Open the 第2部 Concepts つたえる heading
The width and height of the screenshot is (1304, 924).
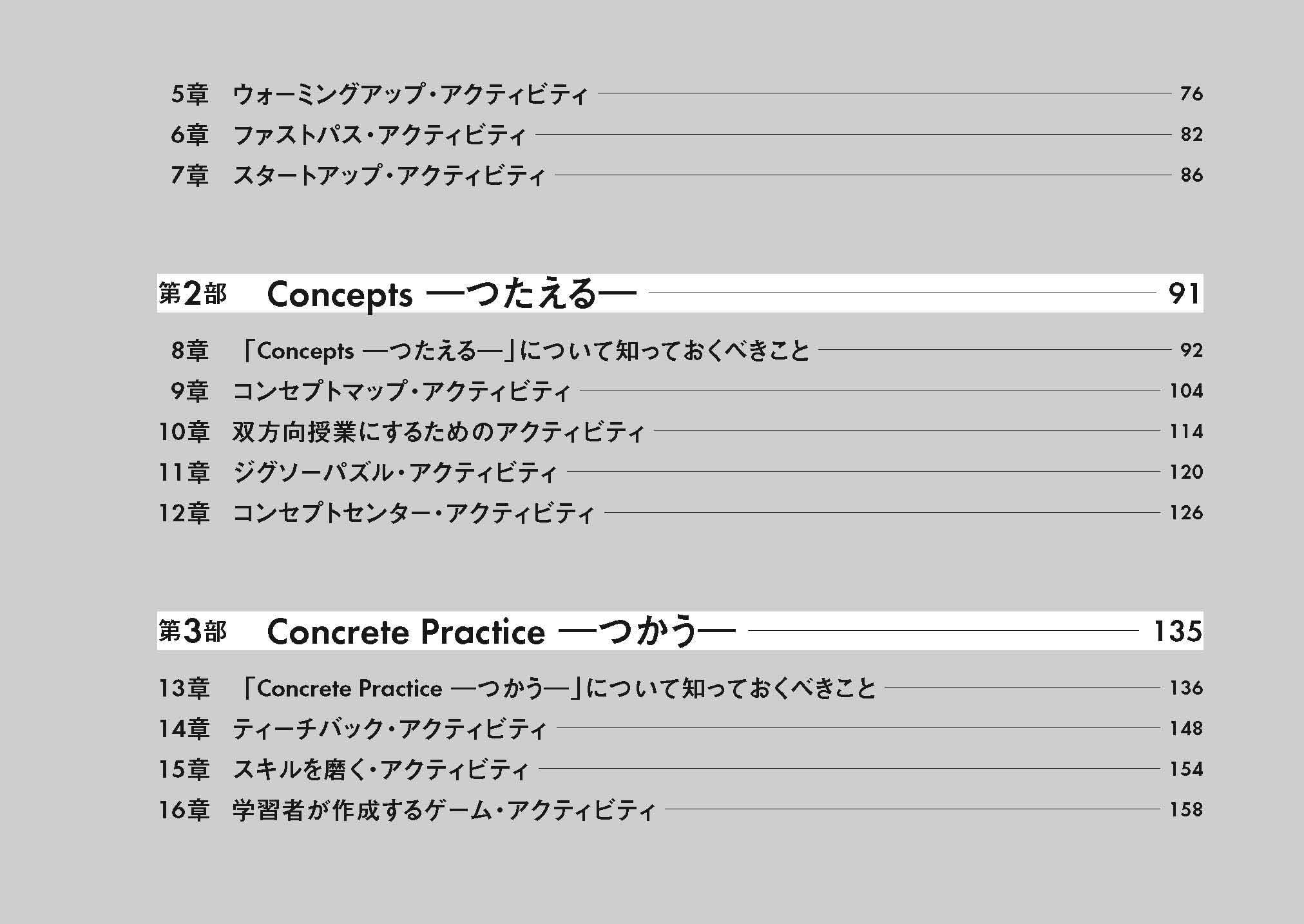[x=451, y=294]
